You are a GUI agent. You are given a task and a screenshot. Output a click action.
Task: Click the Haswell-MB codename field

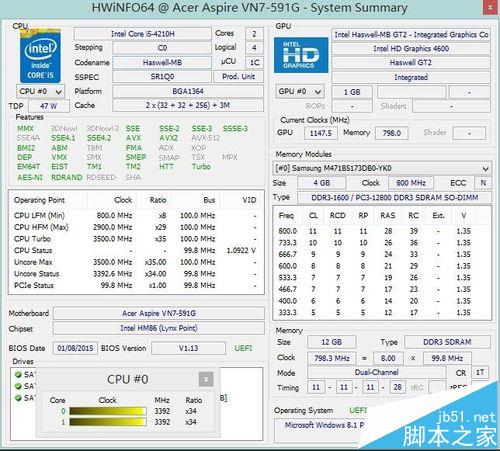click(162, 62)
